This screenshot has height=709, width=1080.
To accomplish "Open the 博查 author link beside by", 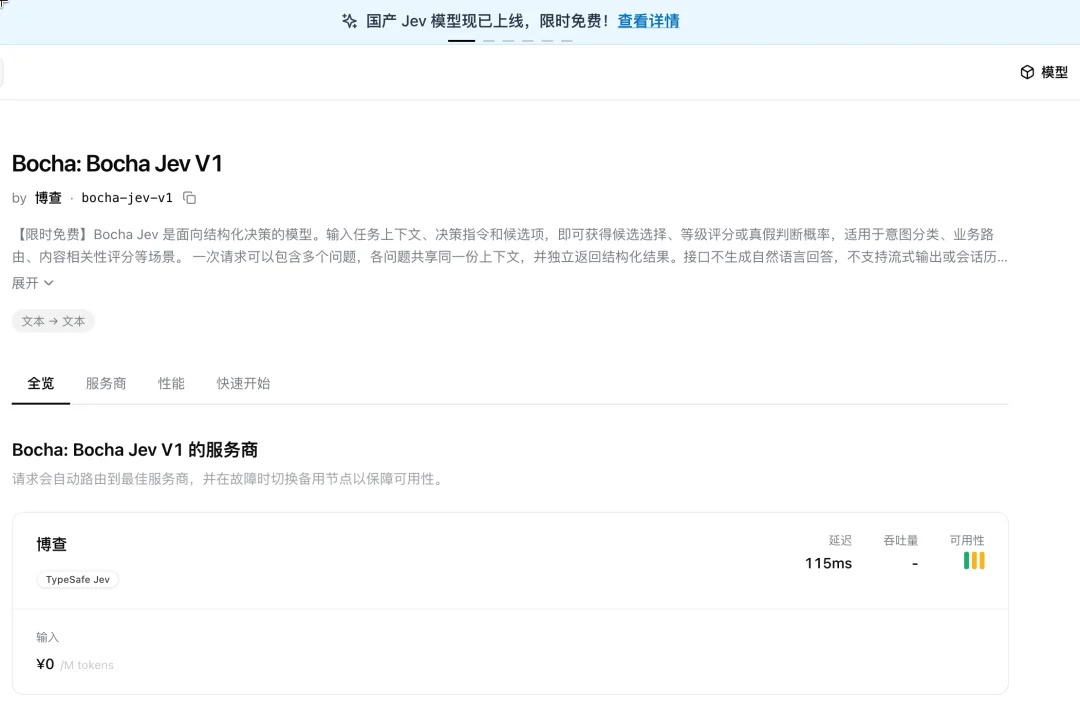I will click(x=48, y=198).
